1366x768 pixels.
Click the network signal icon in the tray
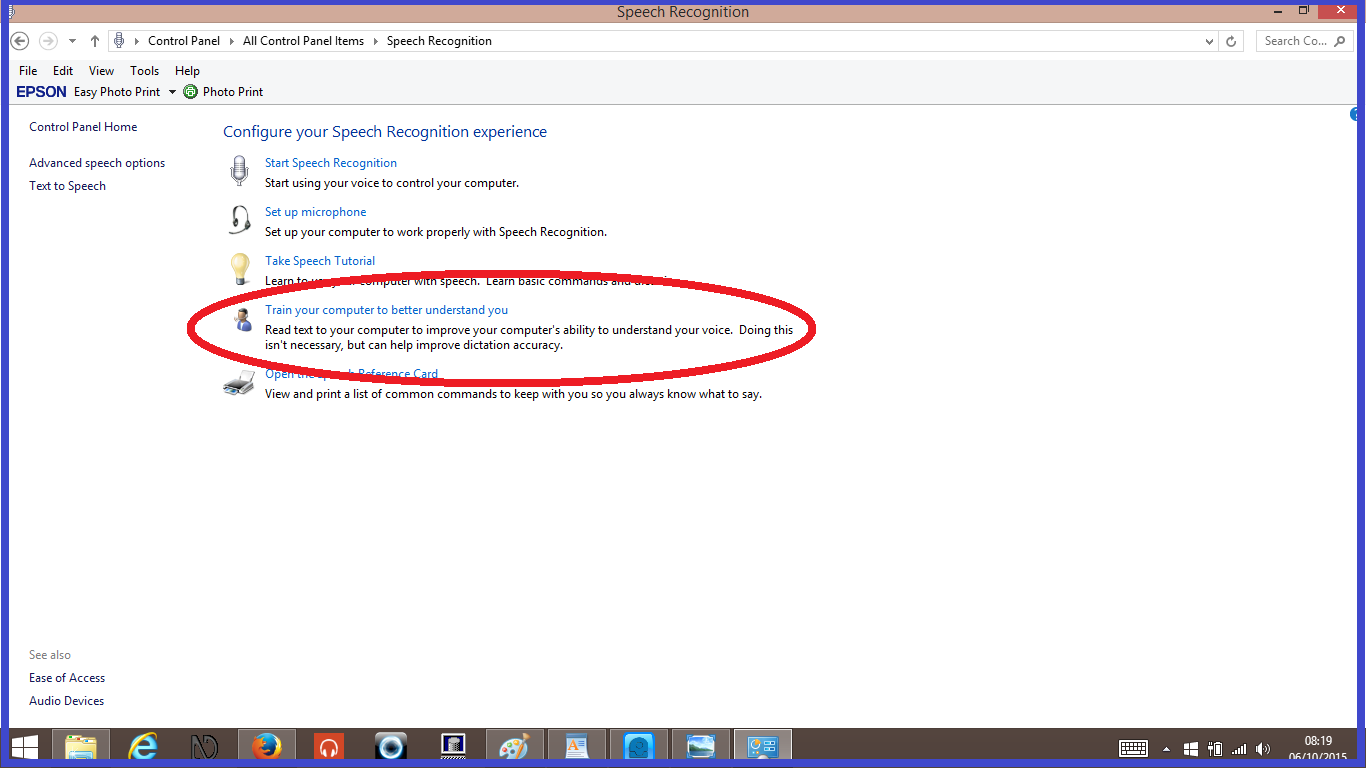pyautogui.click(x=1239, y=748)
